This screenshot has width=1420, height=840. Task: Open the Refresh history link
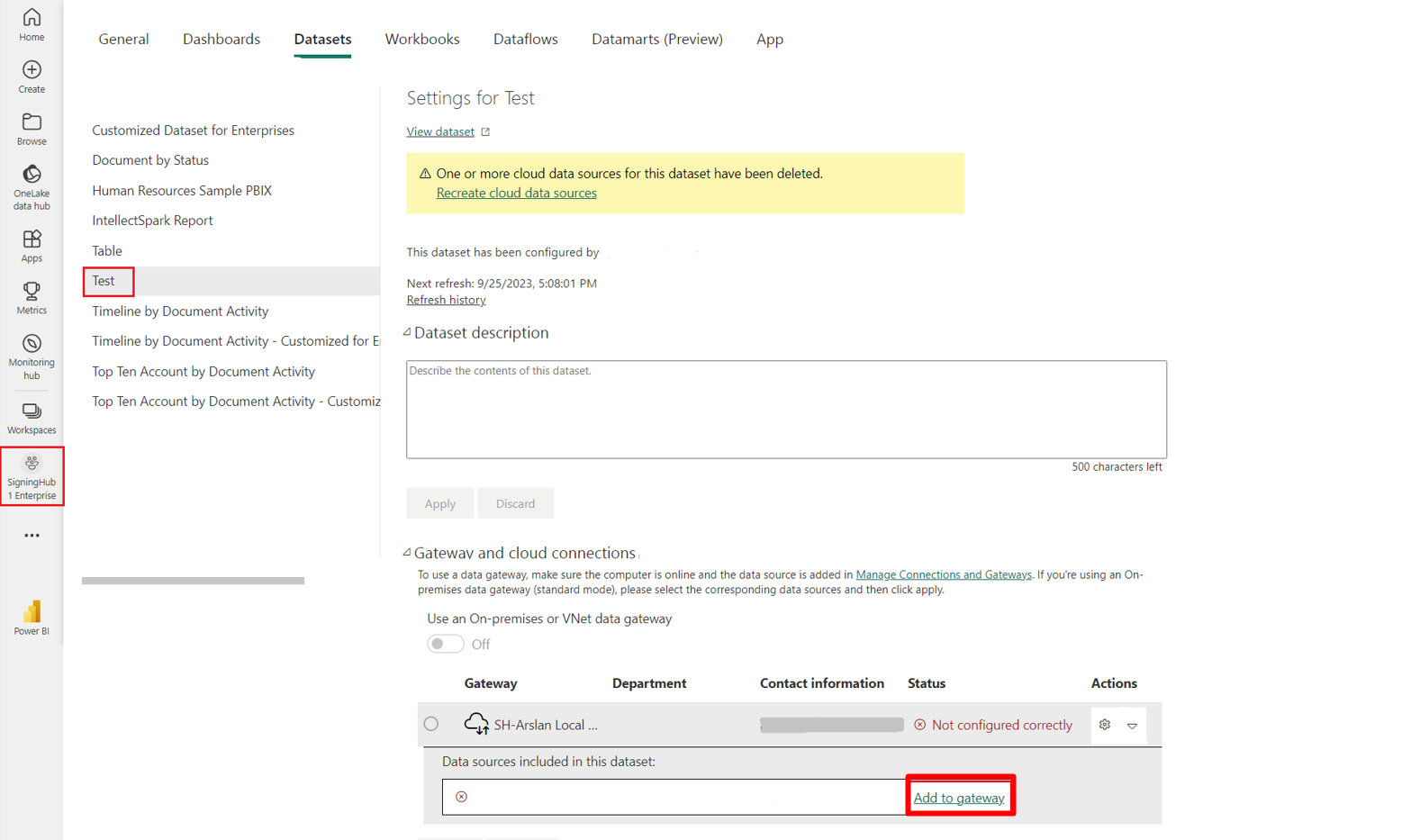click(x=446, y=300)
